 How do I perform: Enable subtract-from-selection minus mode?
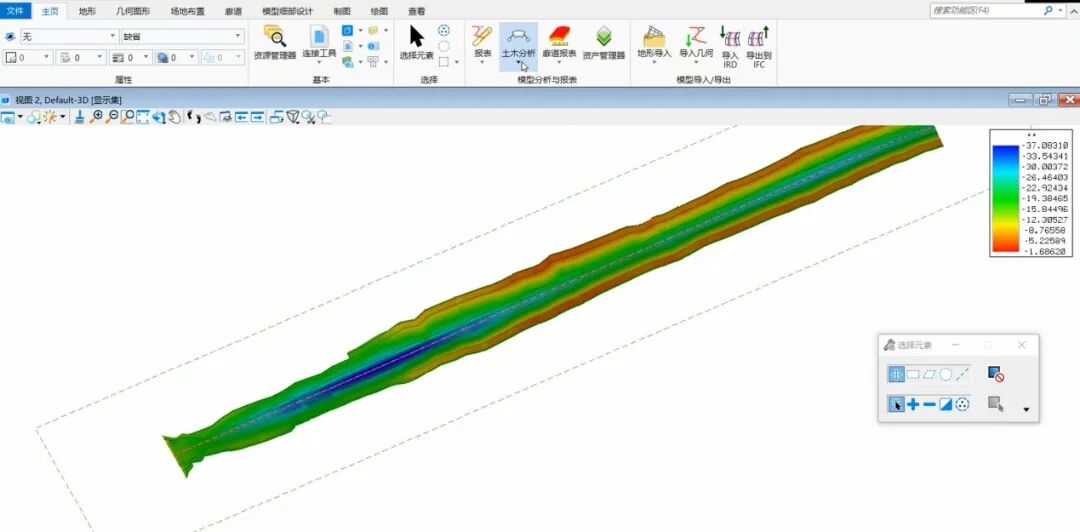point(929,404)
